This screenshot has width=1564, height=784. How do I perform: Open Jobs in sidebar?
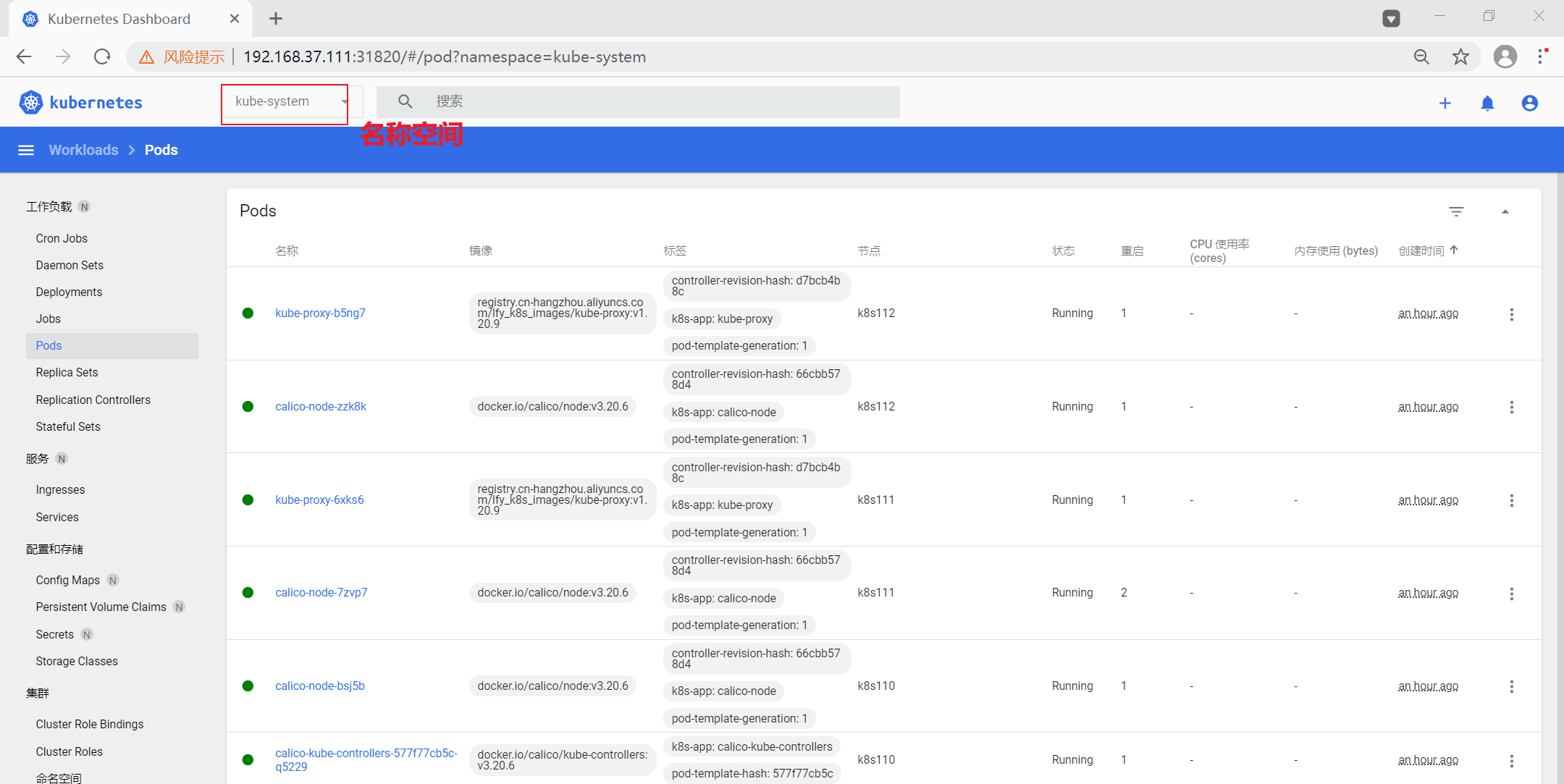[48, 319]
